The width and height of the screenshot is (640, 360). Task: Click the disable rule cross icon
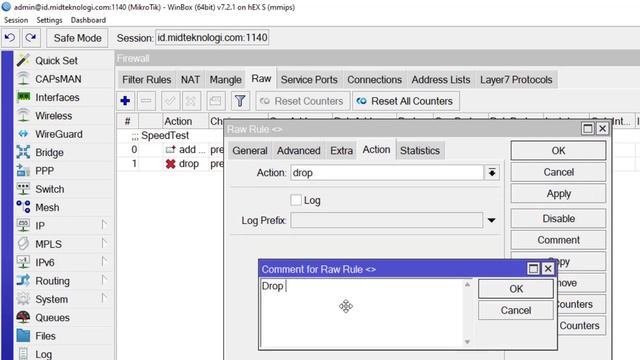(x=191, y=101)
